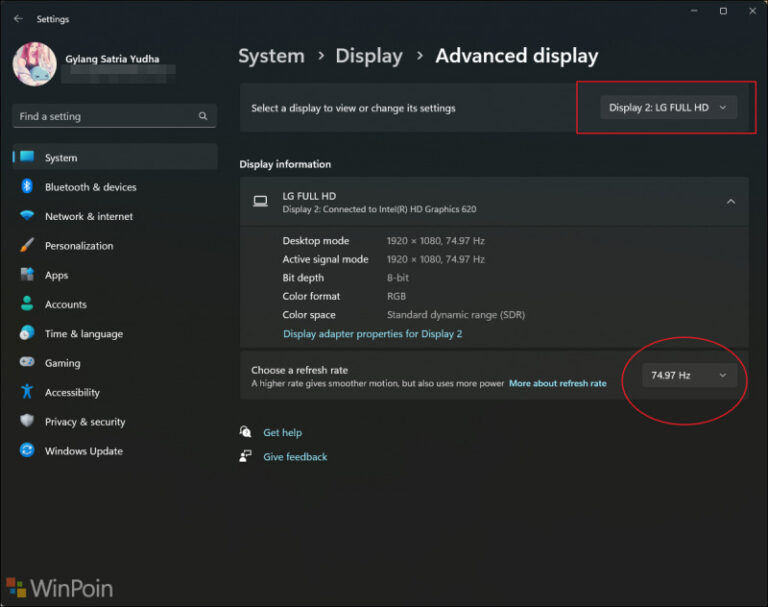Click the Get help headset icon
This screenshot has height=607, width=768.
click(245, 432)
